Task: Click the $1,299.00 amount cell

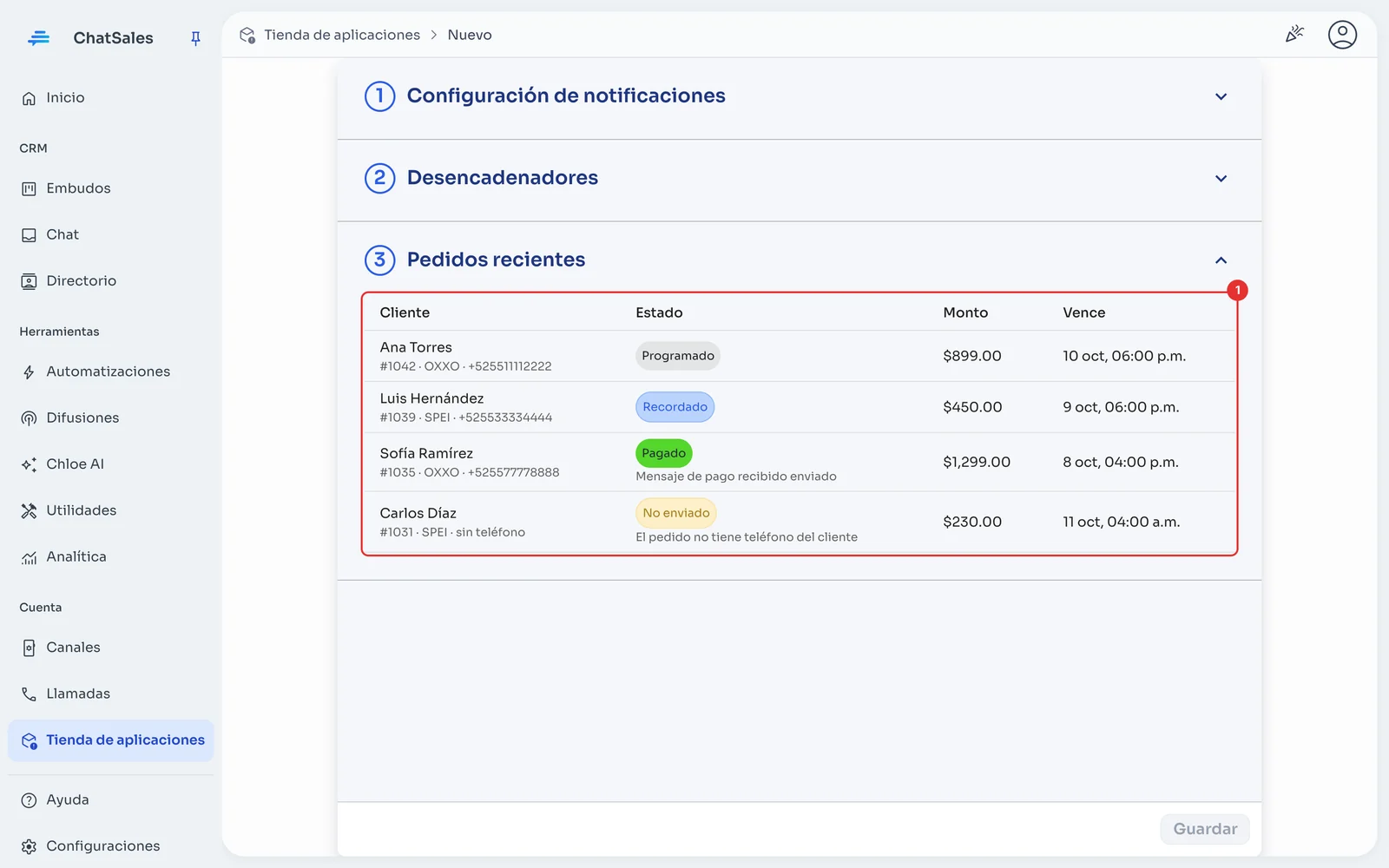Action: (x=977, y=462)
